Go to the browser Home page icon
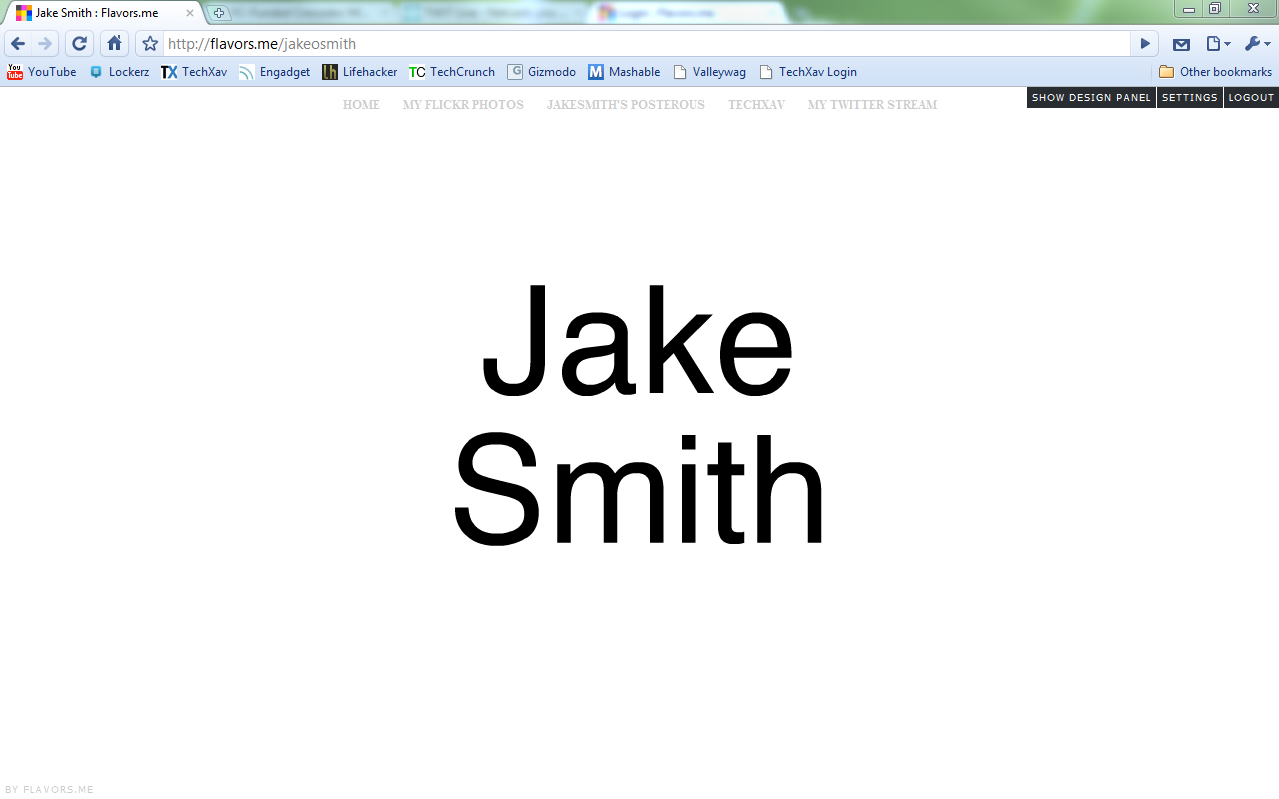Screen dimensions: 1279x799 [114, 44]
